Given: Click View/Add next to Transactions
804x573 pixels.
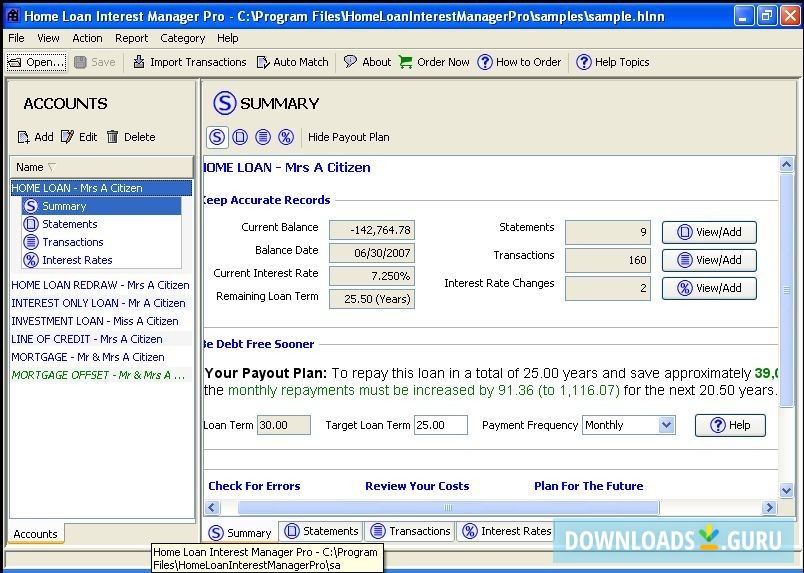Looking at the screenshot, I should click(x=709, y=260).
